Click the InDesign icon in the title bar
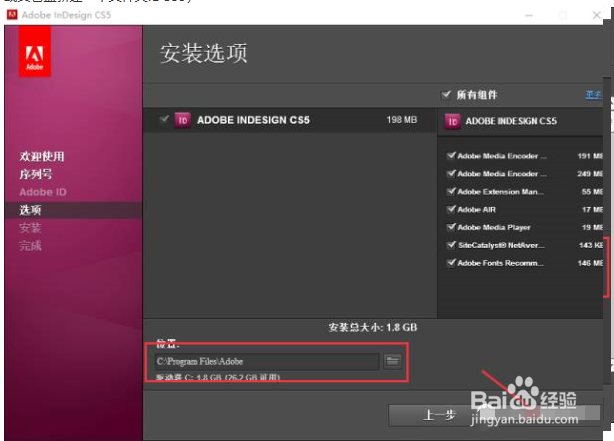The width and height of the screenshot is (614, 441). pos(12,15)
